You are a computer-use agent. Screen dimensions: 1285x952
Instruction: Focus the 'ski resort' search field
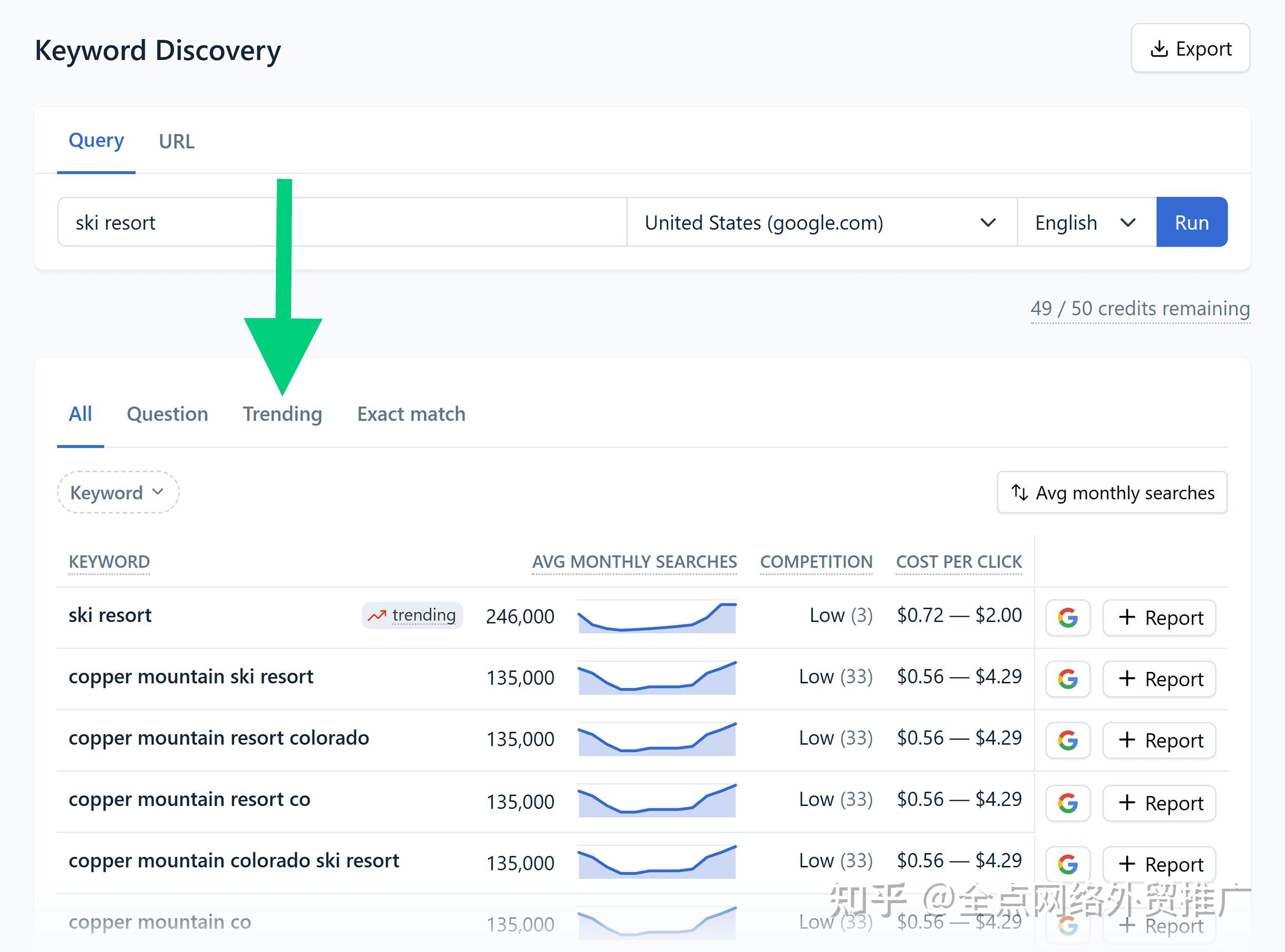342,223
